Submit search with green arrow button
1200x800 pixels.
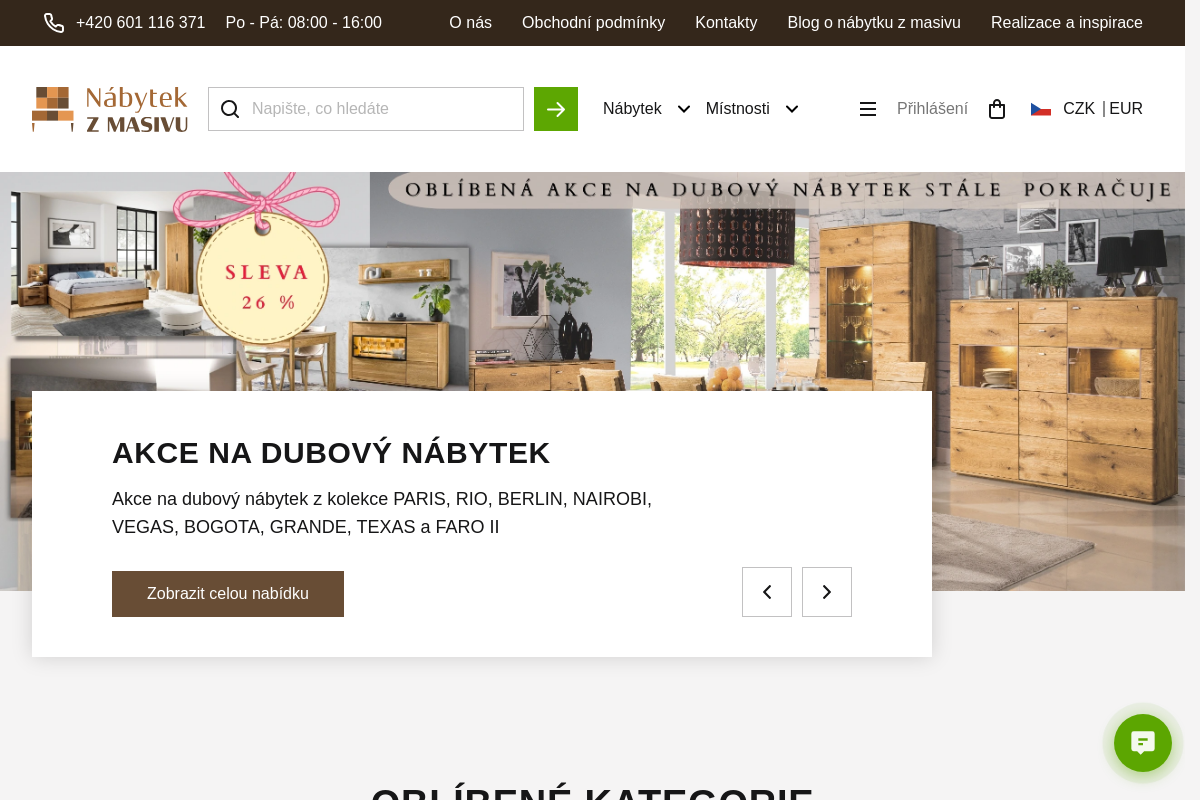tap(556, 109)
